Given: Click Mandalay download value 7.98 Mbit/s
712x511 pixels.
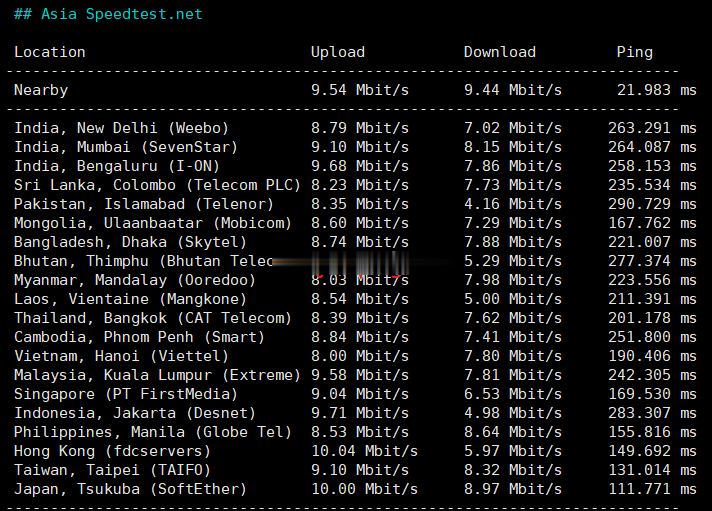Looking at the screenshot, I should coord(513,280).
